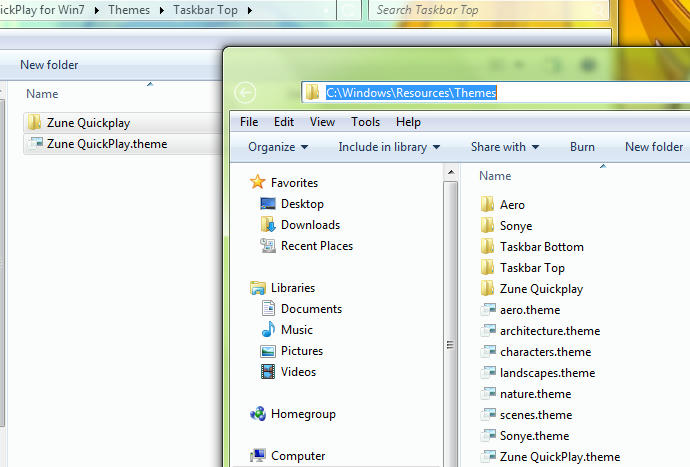Click the Themes breadcrumb in the back window

click(x=129, y=10)
